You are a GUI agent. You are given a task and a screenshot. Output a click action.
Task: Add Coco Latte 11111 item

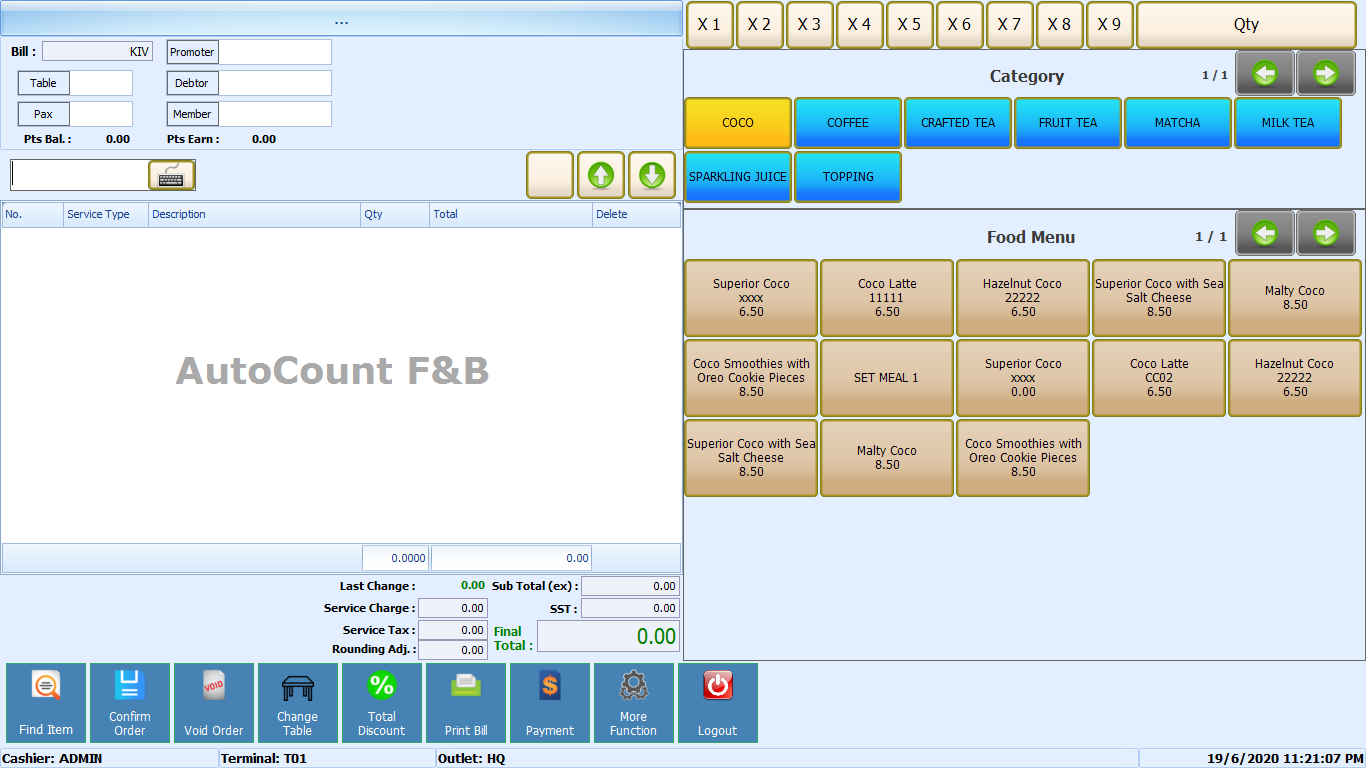coord(887,298)
